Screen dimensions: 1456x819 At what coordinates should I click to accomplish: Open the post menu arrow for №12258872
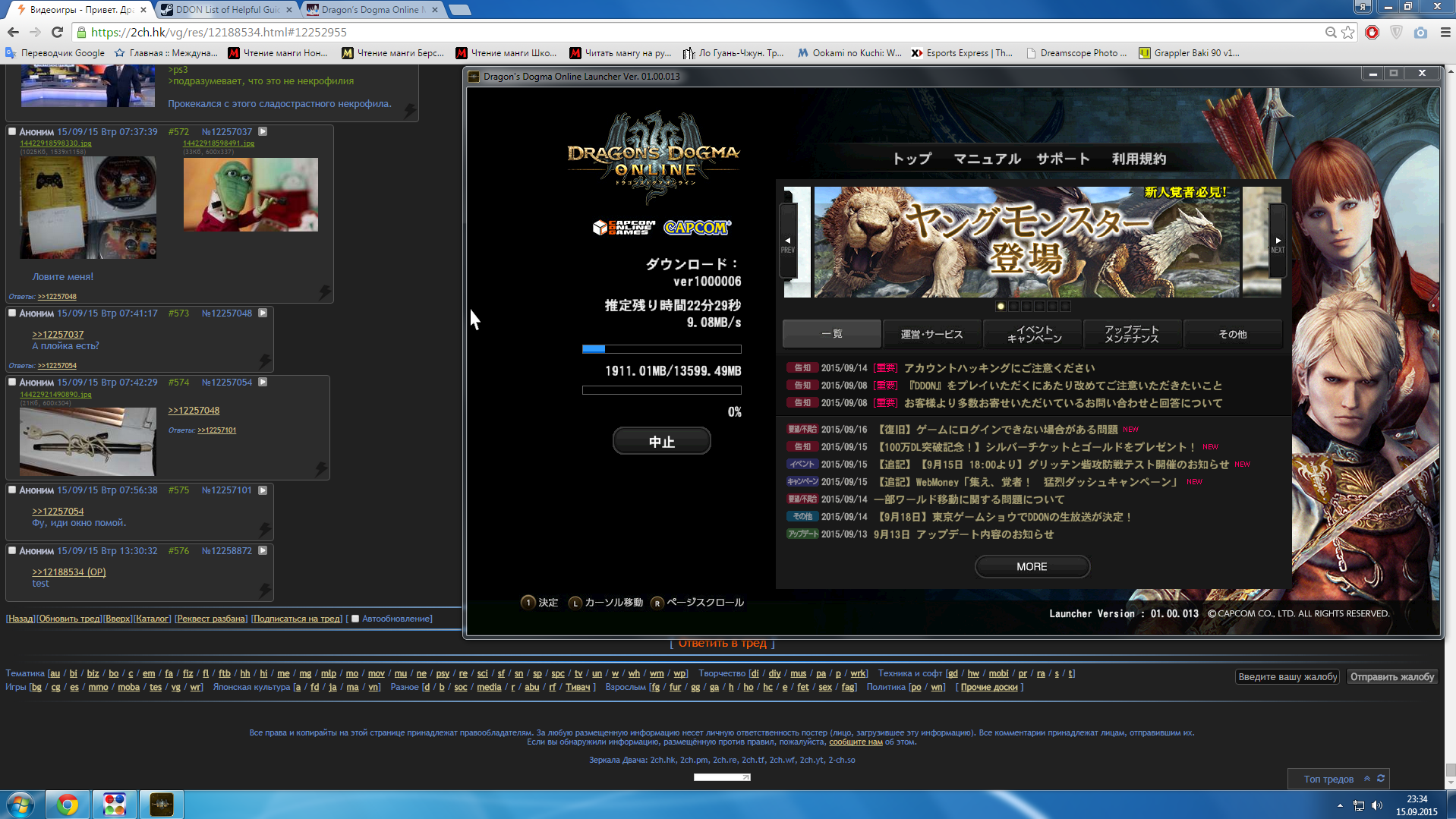263,550
